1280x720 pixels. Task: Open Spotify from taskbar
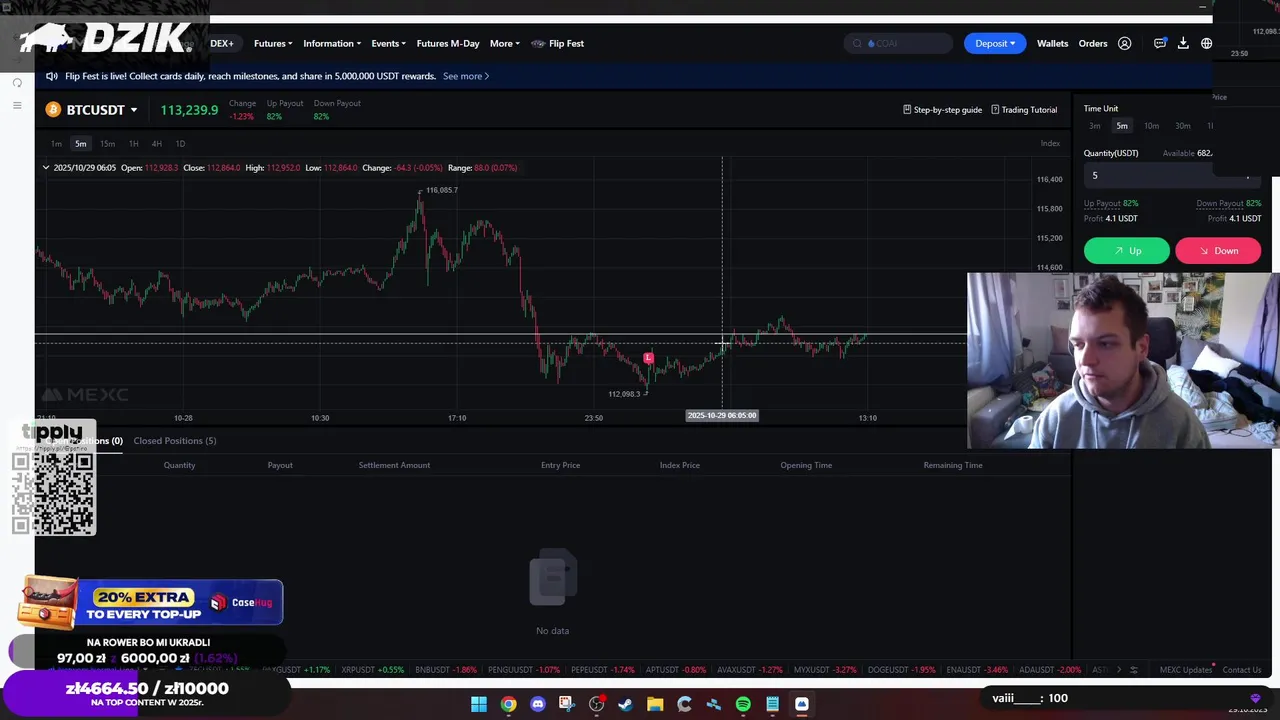(743, 704)
